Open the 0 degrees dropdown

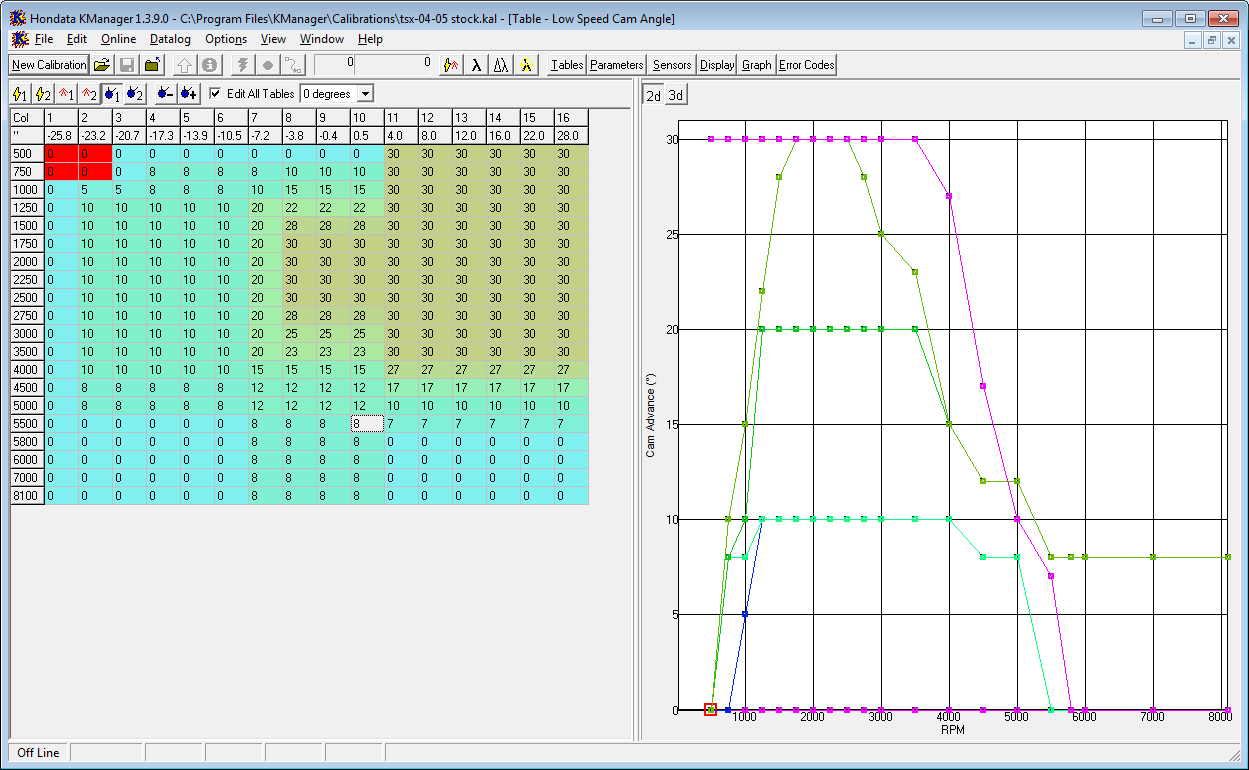coord(366,94)
